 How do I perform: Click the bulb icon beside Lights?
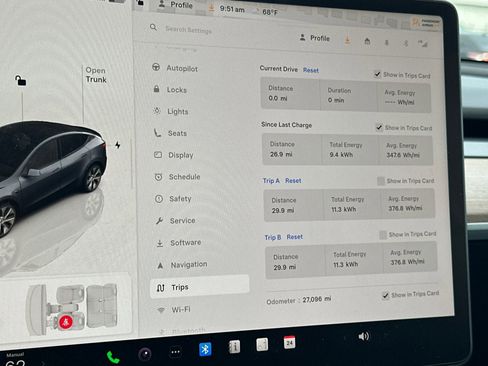157,111
